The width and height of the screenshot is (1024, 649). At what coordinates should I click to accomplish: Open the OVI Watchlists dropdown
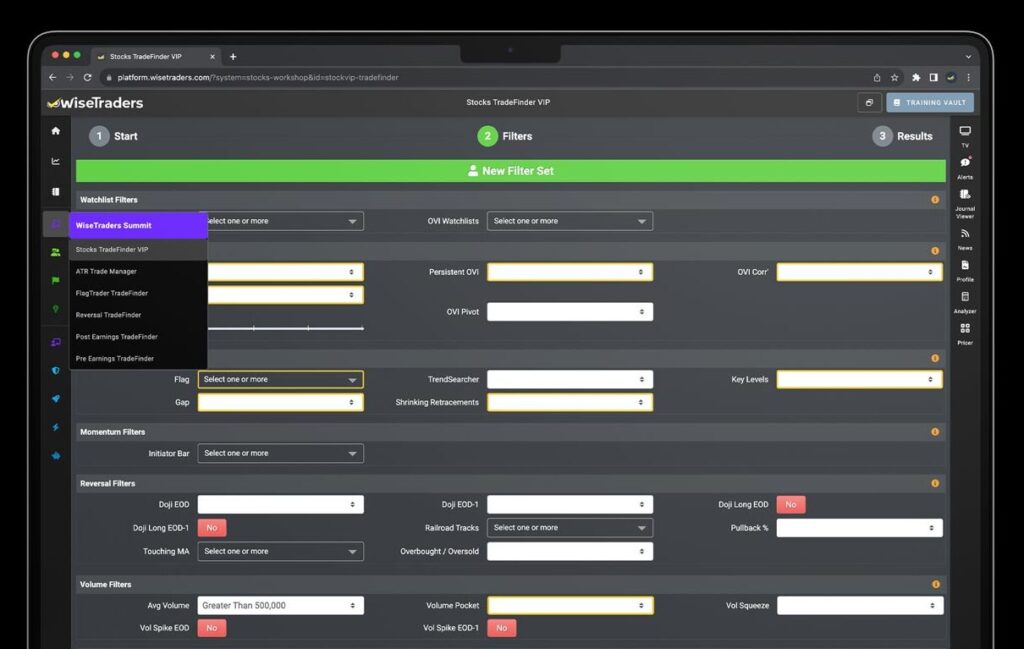point(569,221)
